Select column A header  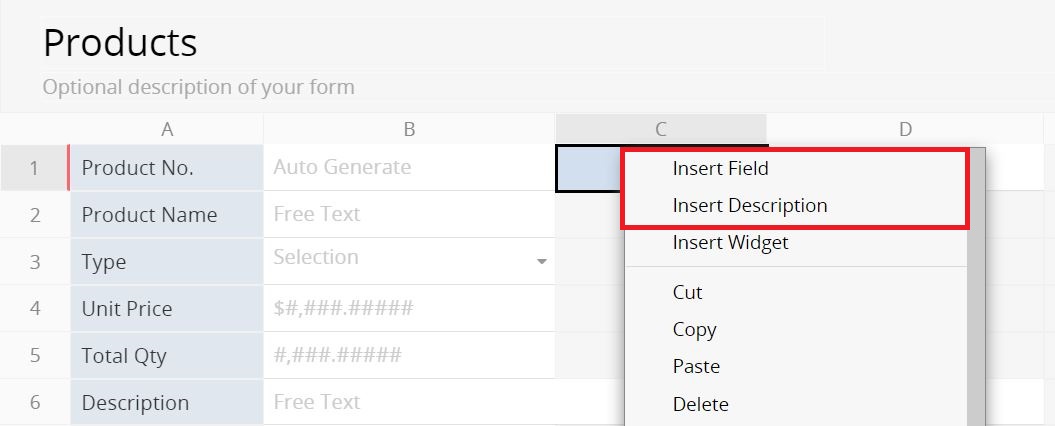(167, 129)
